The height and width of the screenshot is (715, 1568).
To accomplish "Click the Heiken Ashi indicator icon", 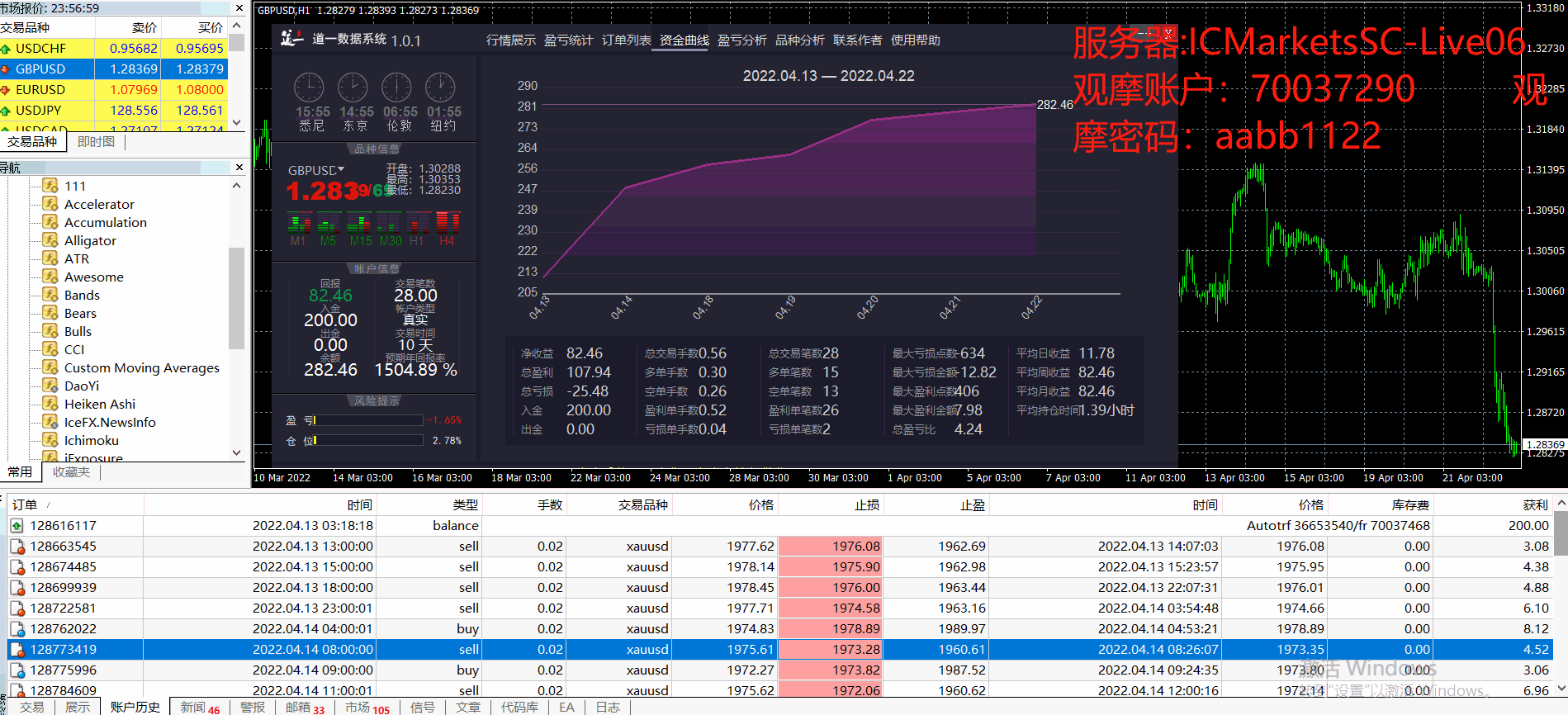I will pos(50,404).
